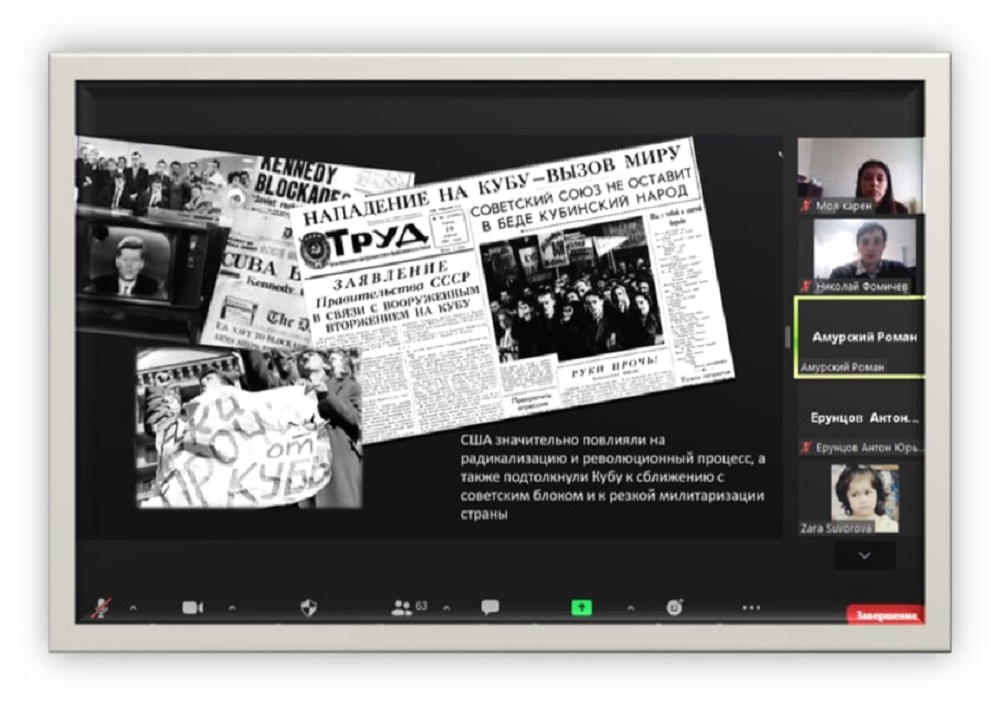
Task: Expand audio settings arrow next to microphone
Action: click(x=133, y=607)
